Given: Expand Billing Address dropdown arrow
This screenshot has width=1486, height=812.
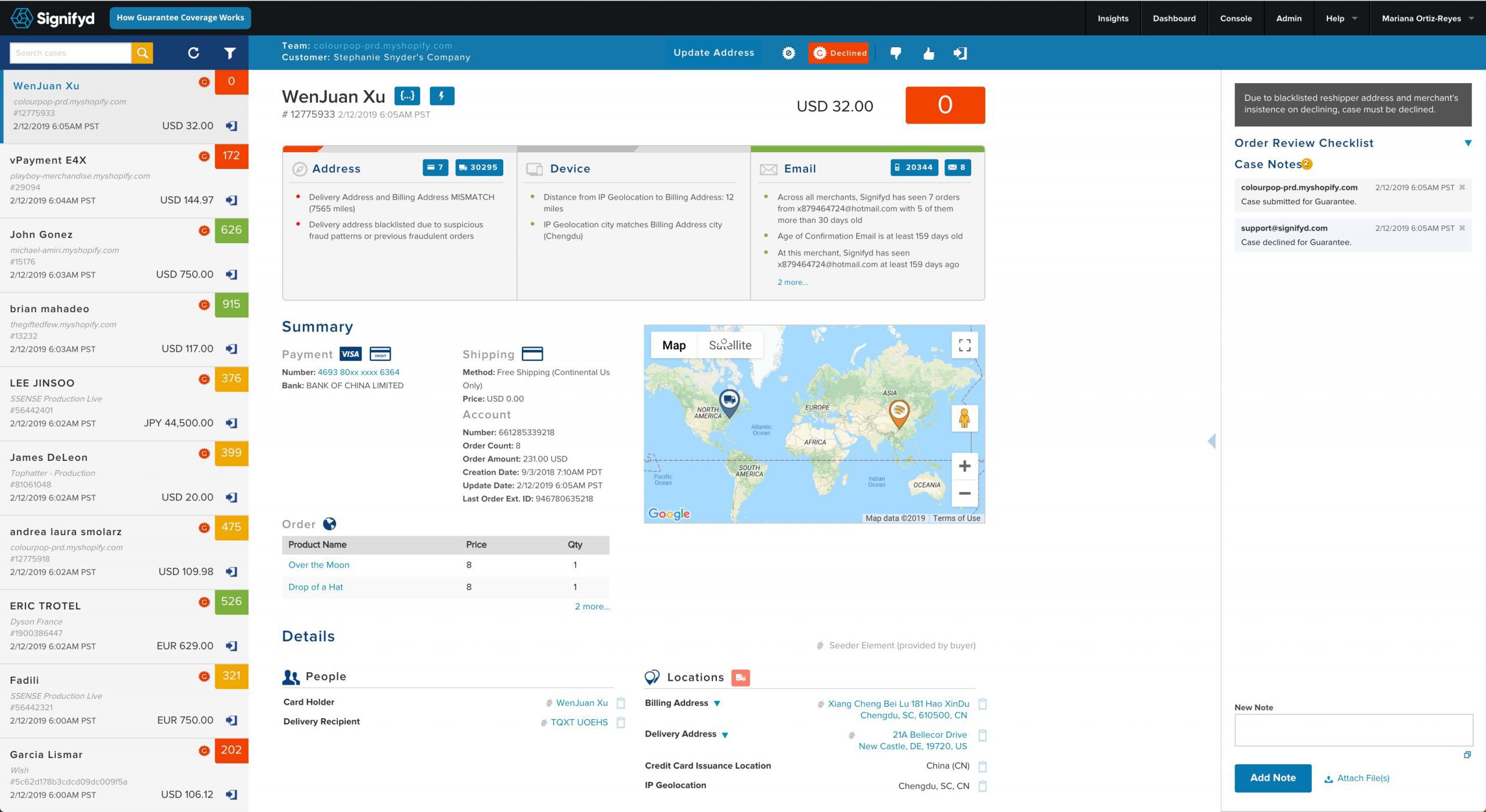Looking at the screenshot, I should coord(717,703).
